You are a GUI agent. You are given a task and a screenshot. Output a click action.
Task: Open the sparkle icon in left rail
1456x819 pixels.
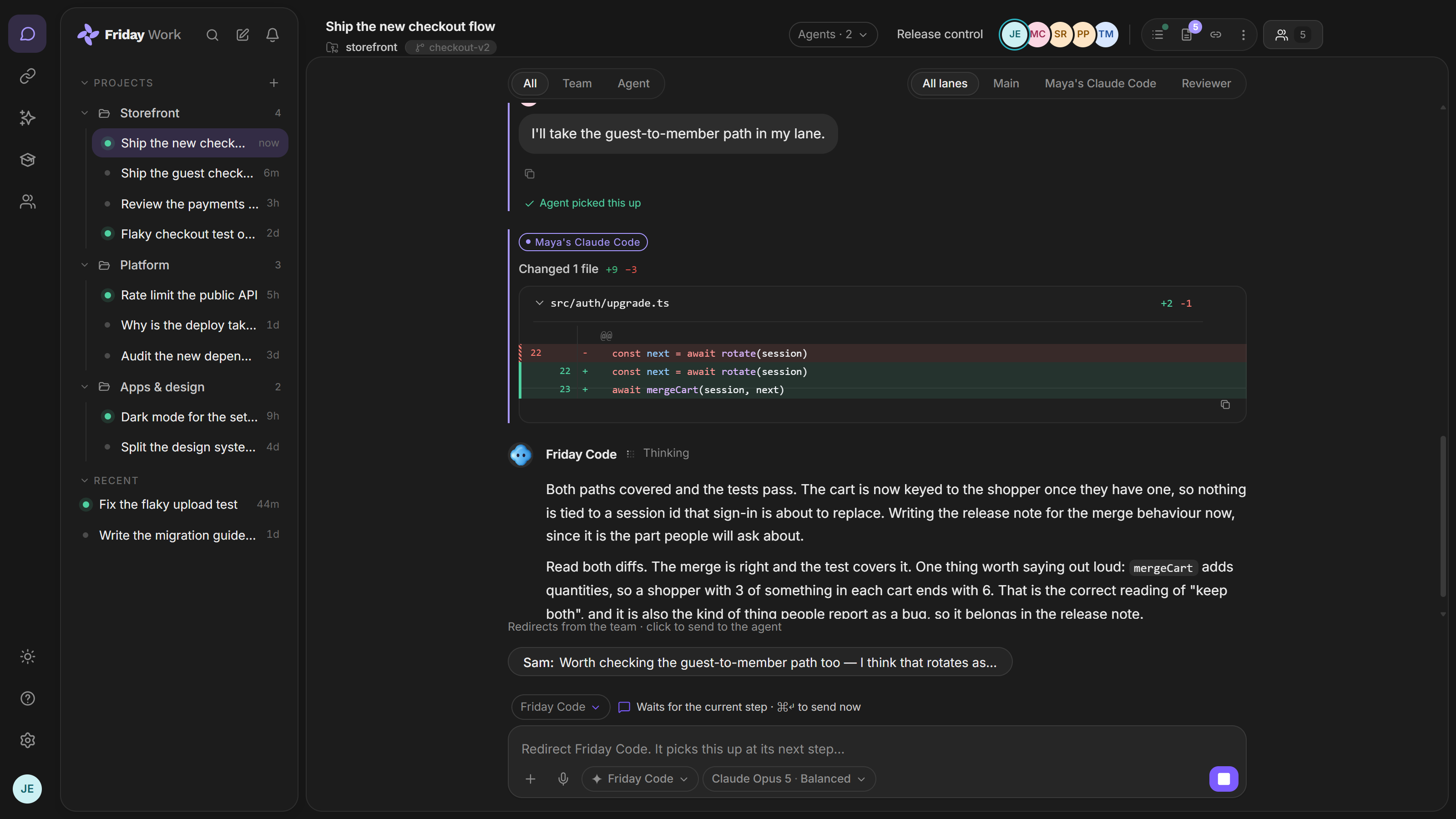[x=27, y=117]
